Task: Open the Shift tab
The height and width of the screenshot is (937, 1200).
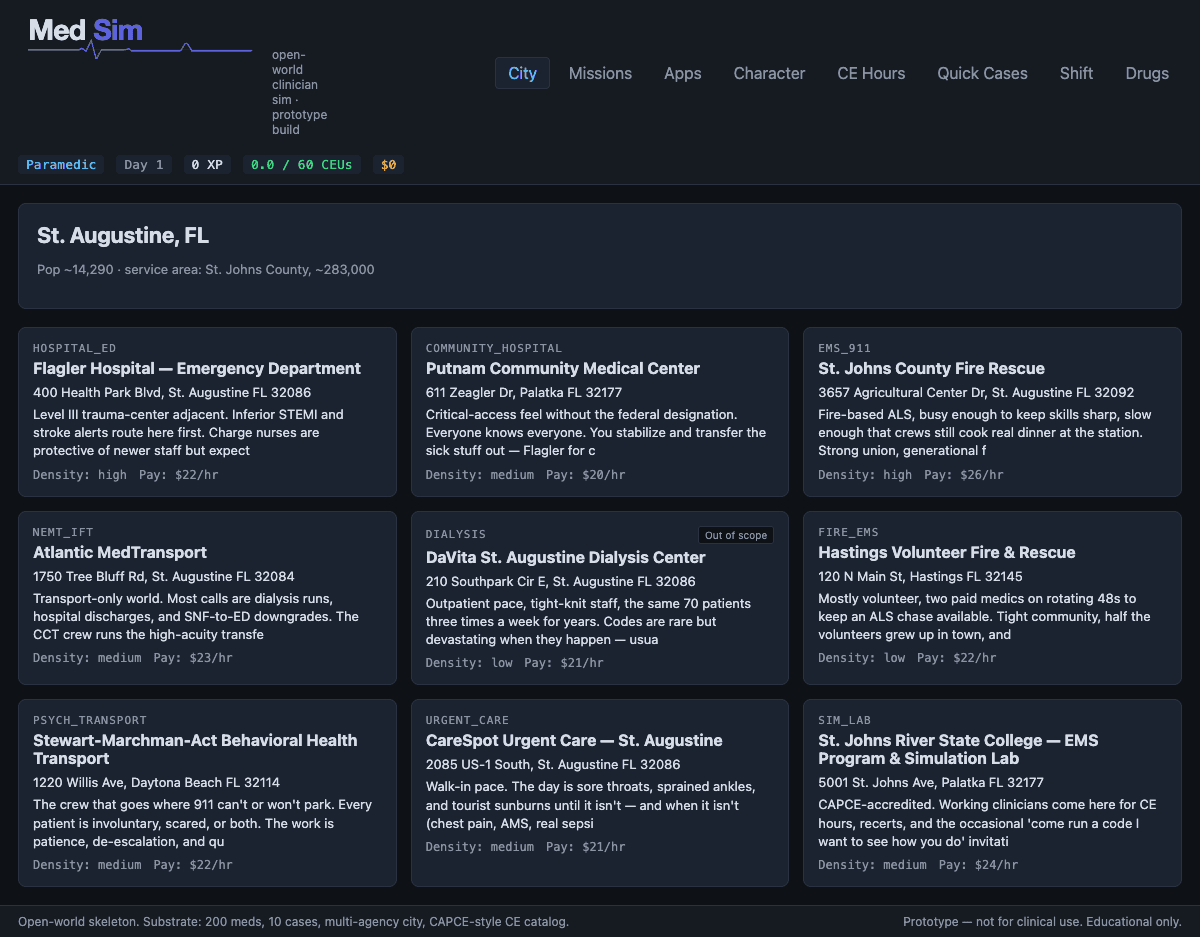Action: tap(1076, 73)
